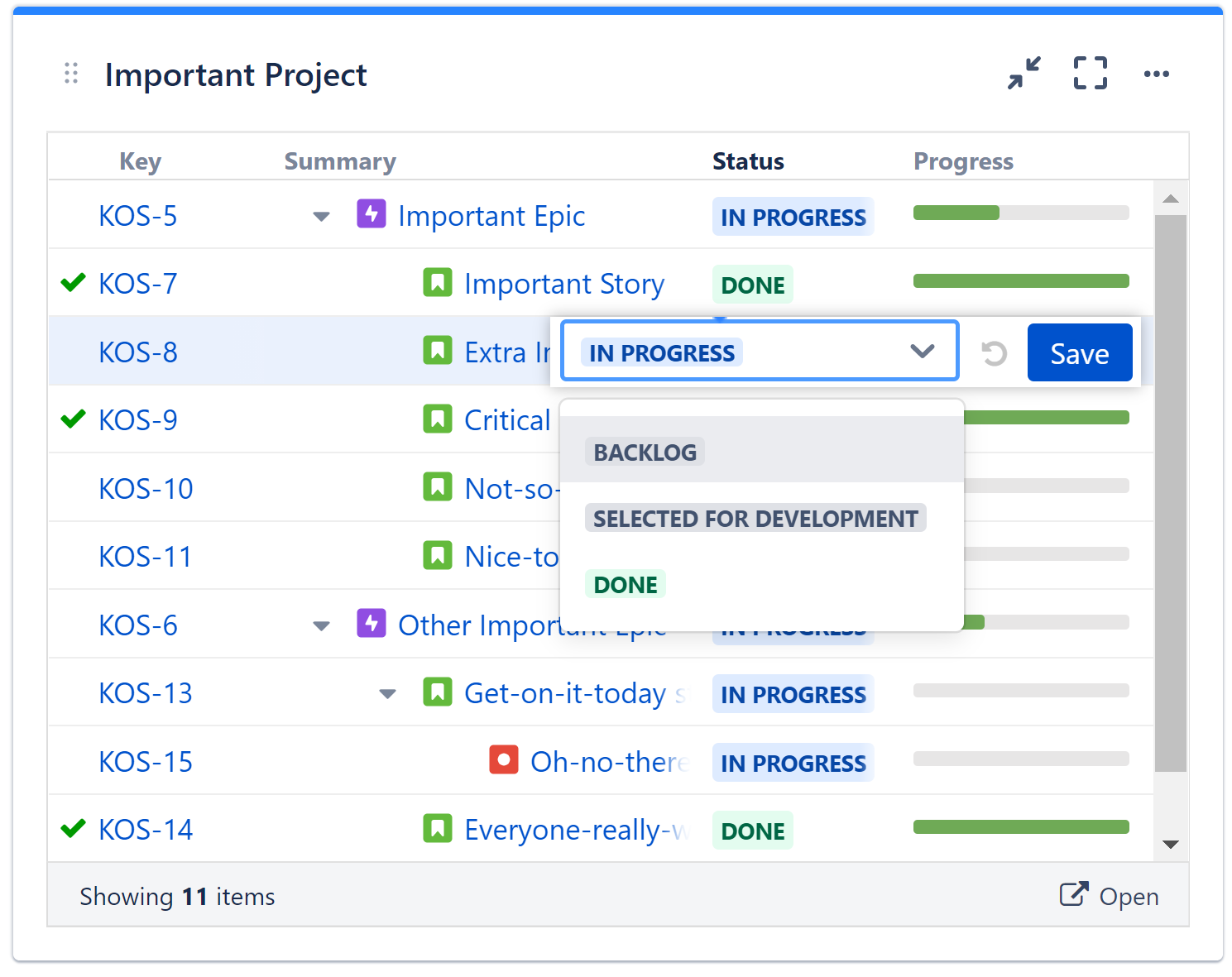The image size is (1232, 977).
Task: Open the KOS-10 issue link
Action: coord(145,488)
